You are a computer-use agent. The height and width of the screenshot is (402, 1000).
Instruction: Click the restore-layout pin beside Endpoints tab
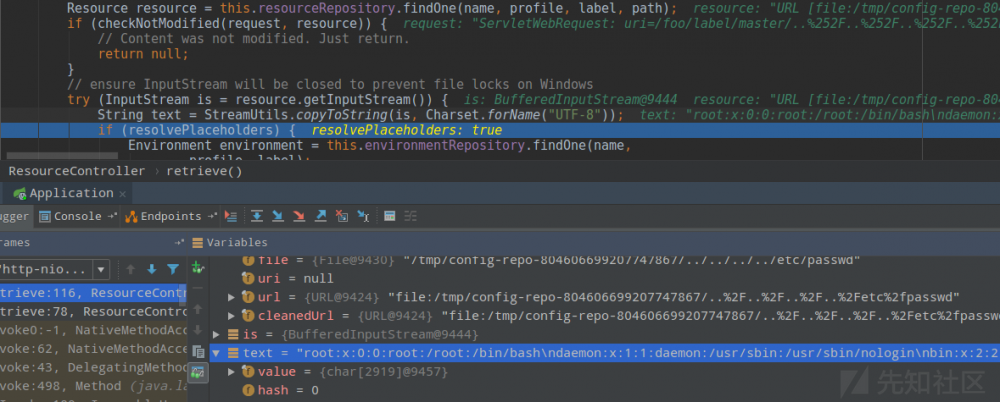pos(212,216)
